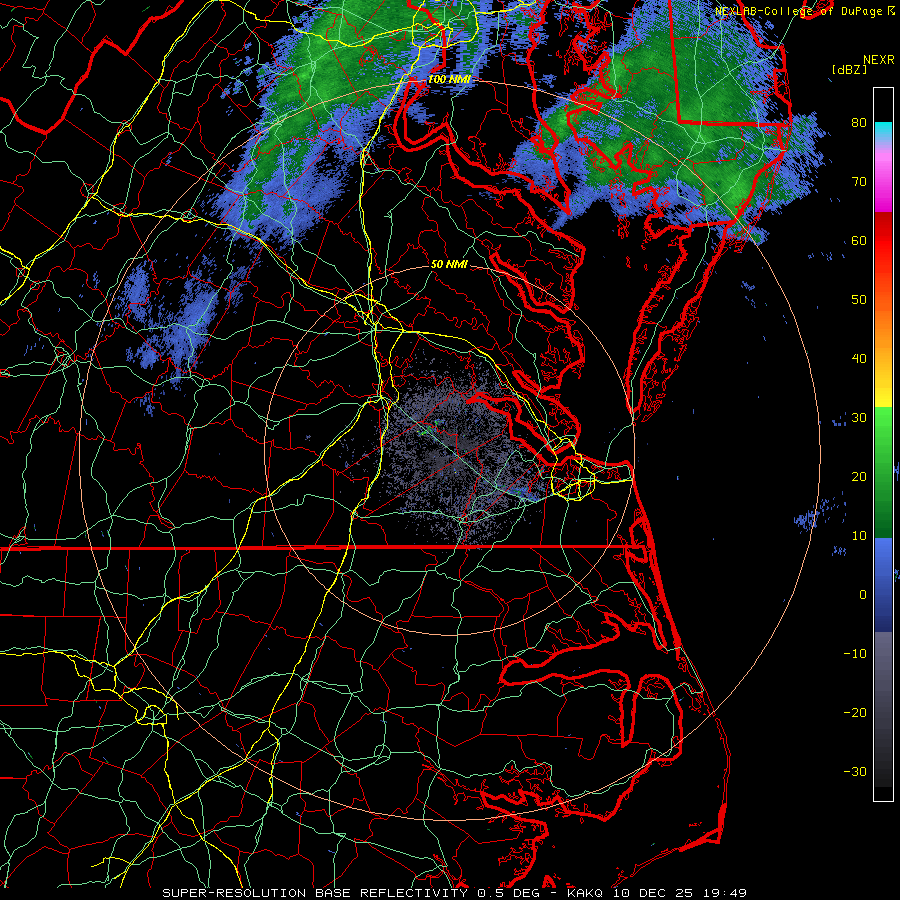Click the -20 value on the dBZ scale
Screen dimensions: 900x900
pyautogui.click(x=855, y=713)
